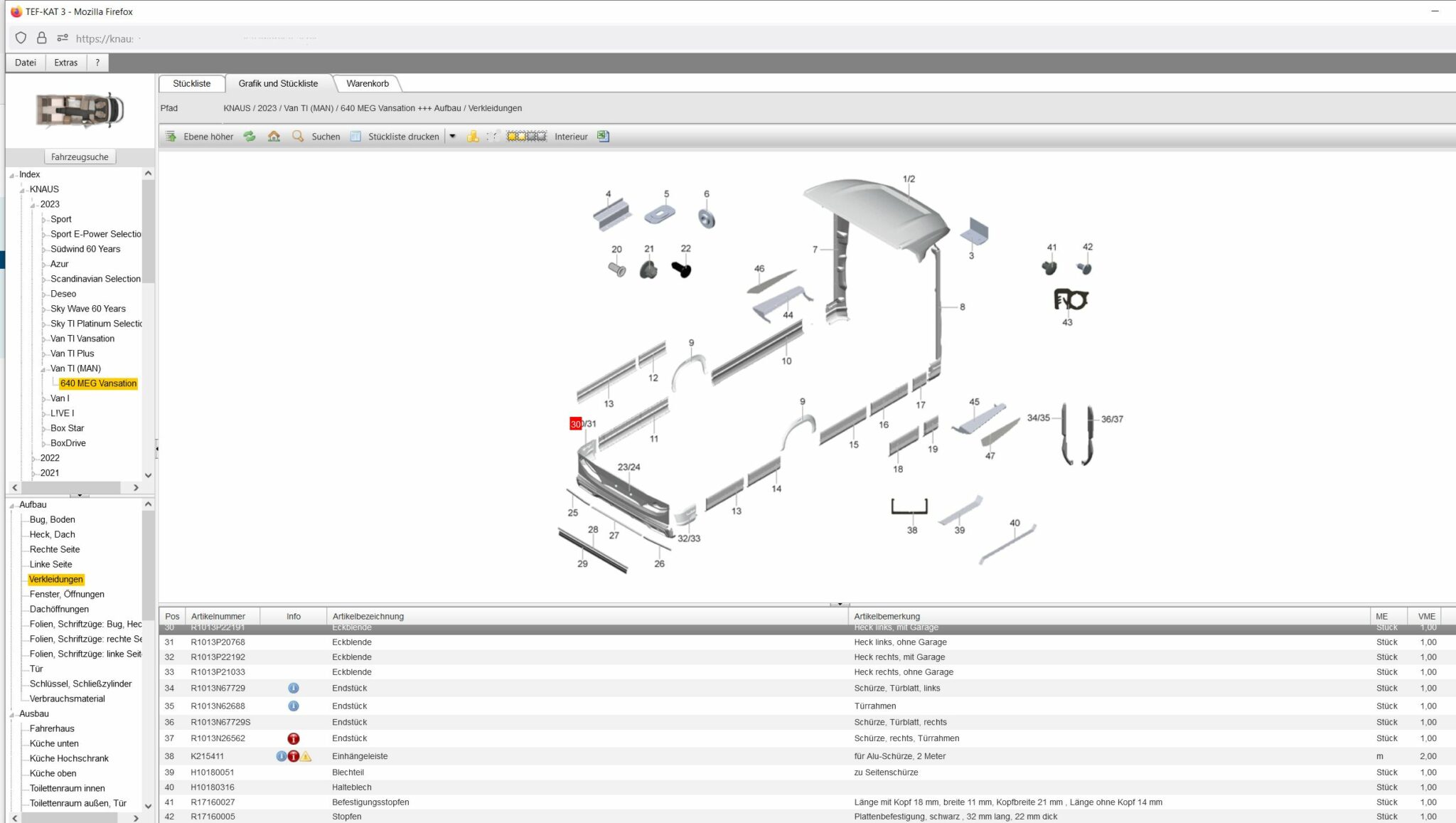Collapse the Van TI (MAN) node
1456x823 pixels.
pos(44,369)
